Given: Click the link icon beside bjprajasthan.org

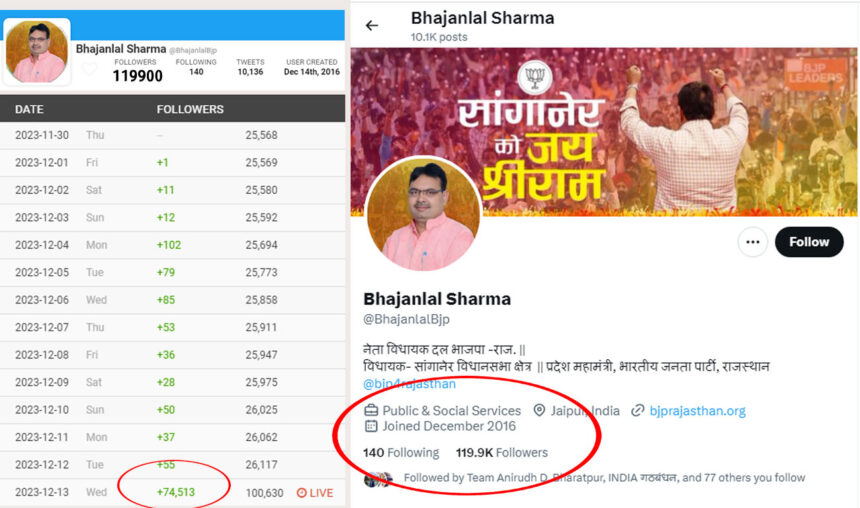Looking at the screenshot, I should pos(637,410).
